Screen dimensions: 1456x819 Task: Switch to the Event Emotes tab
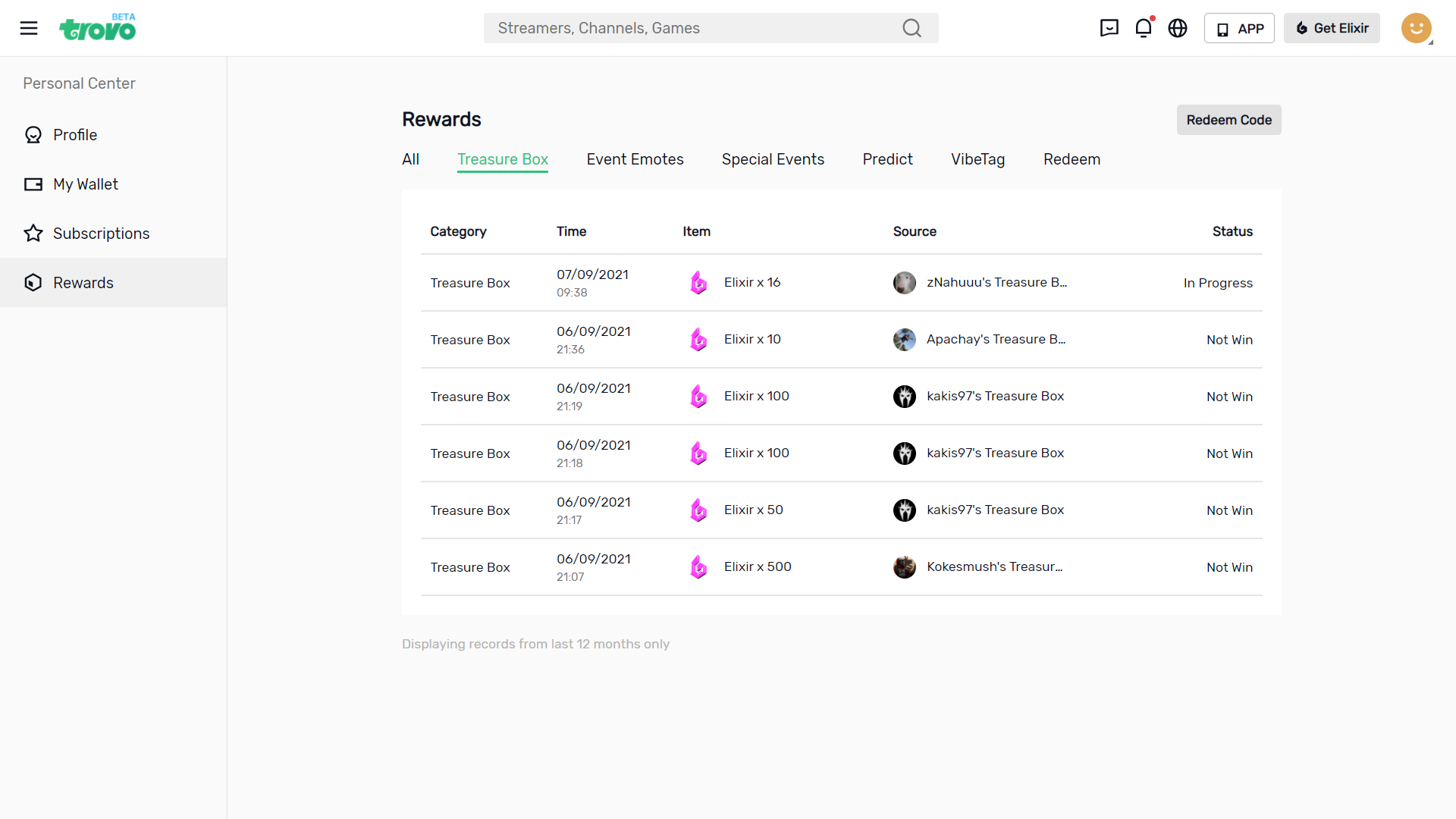click(635, 159)
